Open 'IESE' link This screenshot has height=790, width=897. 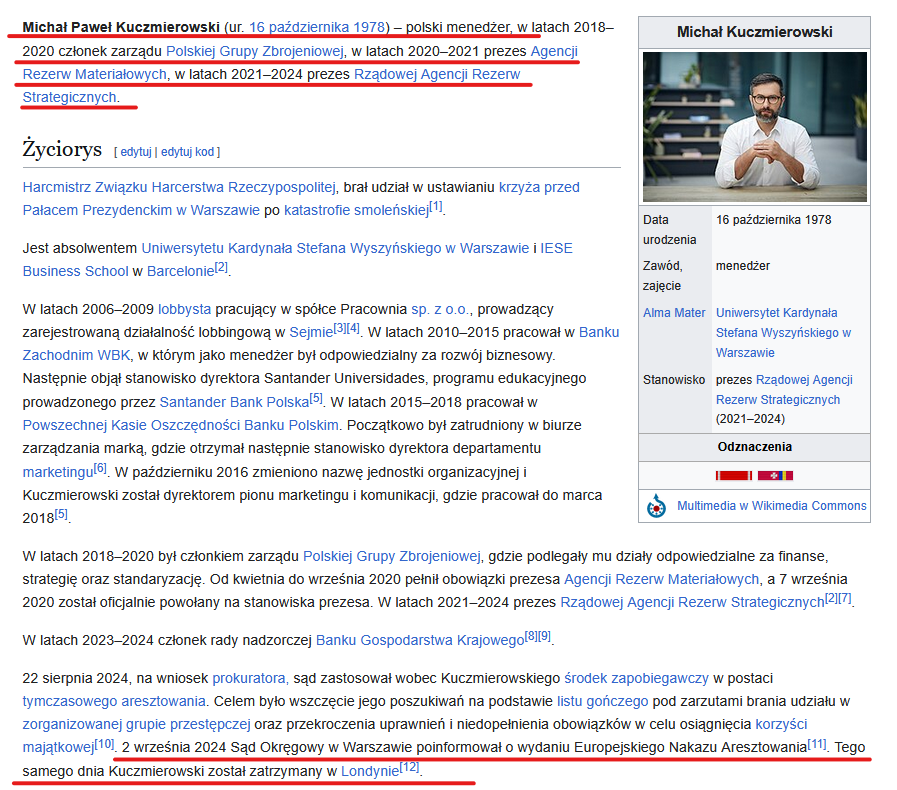tap(556, 248)
